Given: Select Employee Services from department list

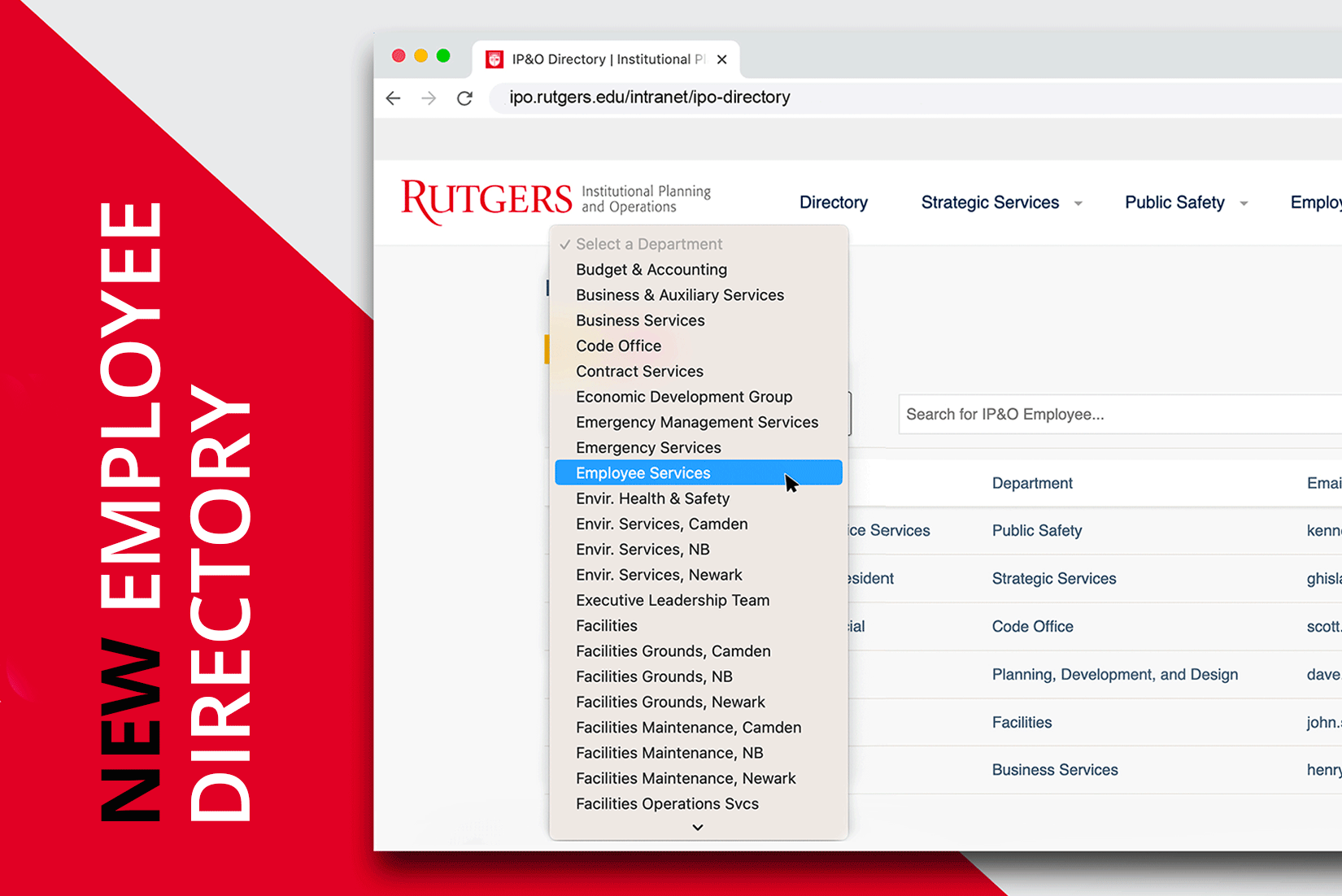Looking at the screenshot, I should pyautogui.click(x=643, y=473).
